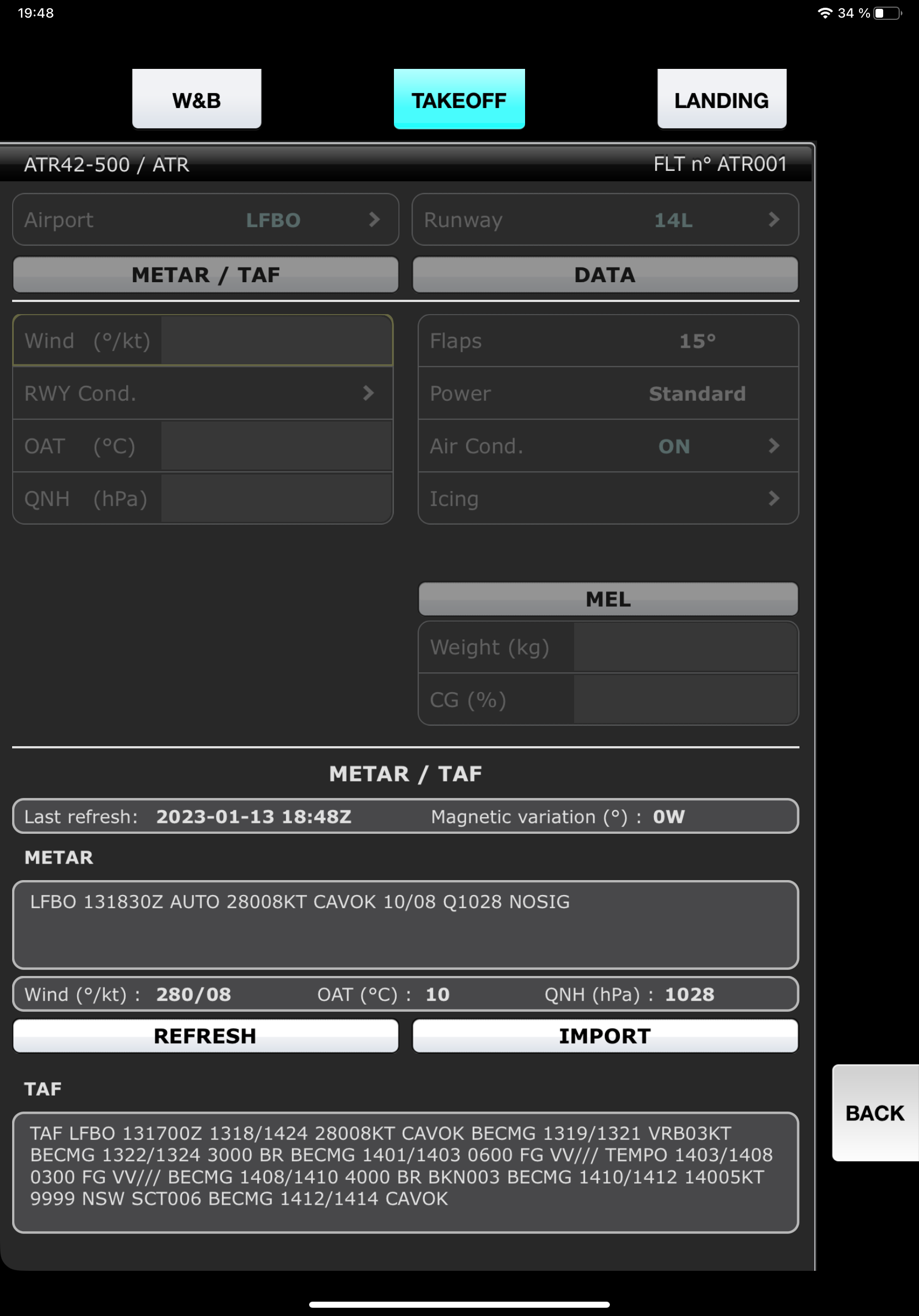Tap the home indicator bar
This screenshot has width=919, height=1316.
459,1305
